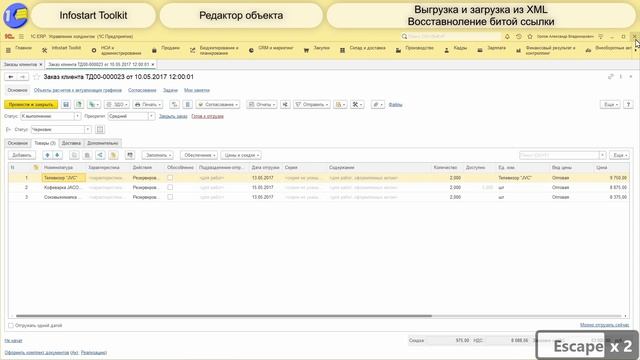Open the Infostart Toolkit section menu
Screen dimensions: 640x360
coord(62,50)
